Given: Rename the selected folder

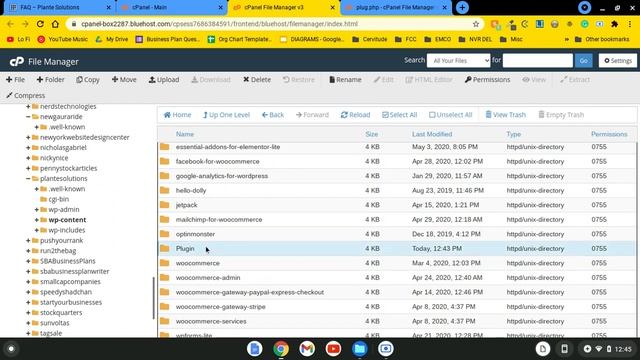Looking at the screenshot, I should [x=345, y=80].
